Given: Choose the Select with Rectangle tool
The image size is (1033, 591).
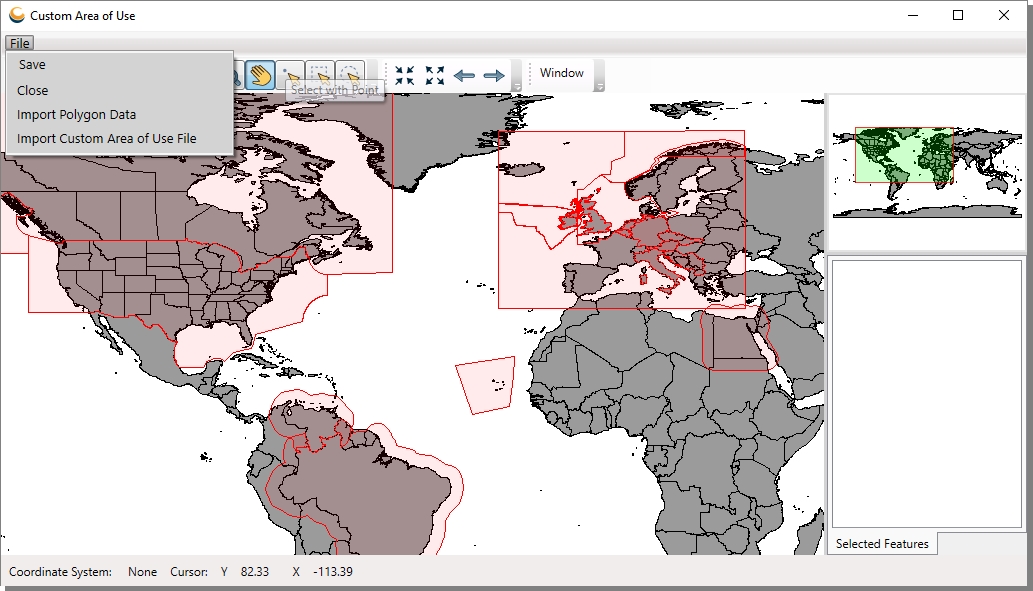Looking at the screenshot, I should tap(320, 73).
